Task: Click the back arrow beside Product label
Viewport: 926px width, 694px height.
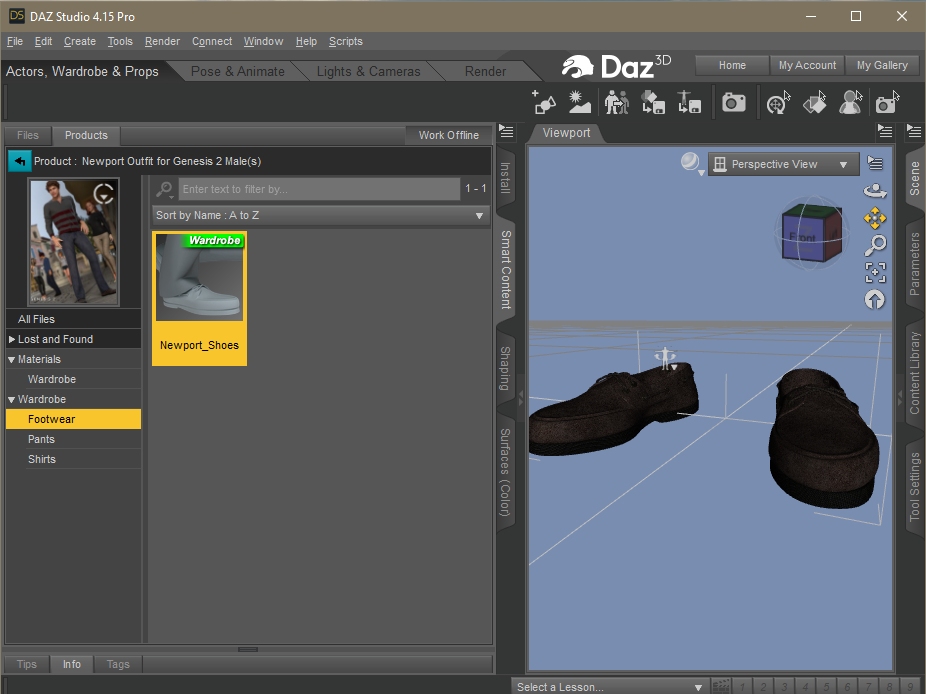Action: point(19,161)
